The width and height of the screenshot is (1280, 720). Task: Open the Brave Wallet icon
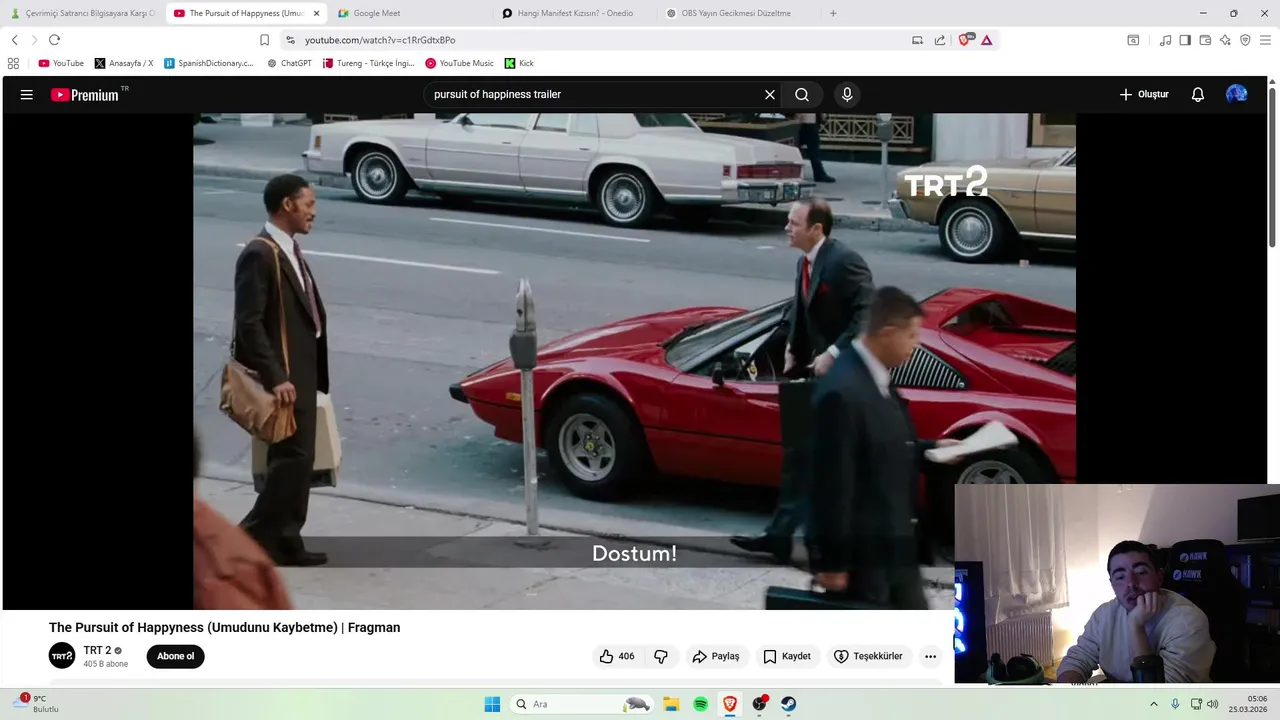(1205, 40)
